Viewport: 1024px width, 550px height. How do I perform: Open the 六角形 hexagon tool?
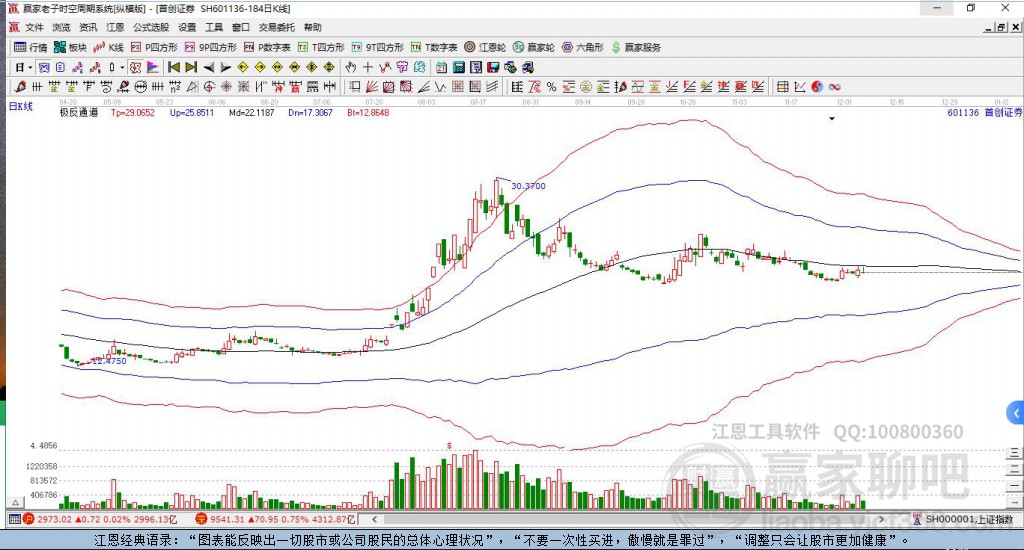point(583,47)
